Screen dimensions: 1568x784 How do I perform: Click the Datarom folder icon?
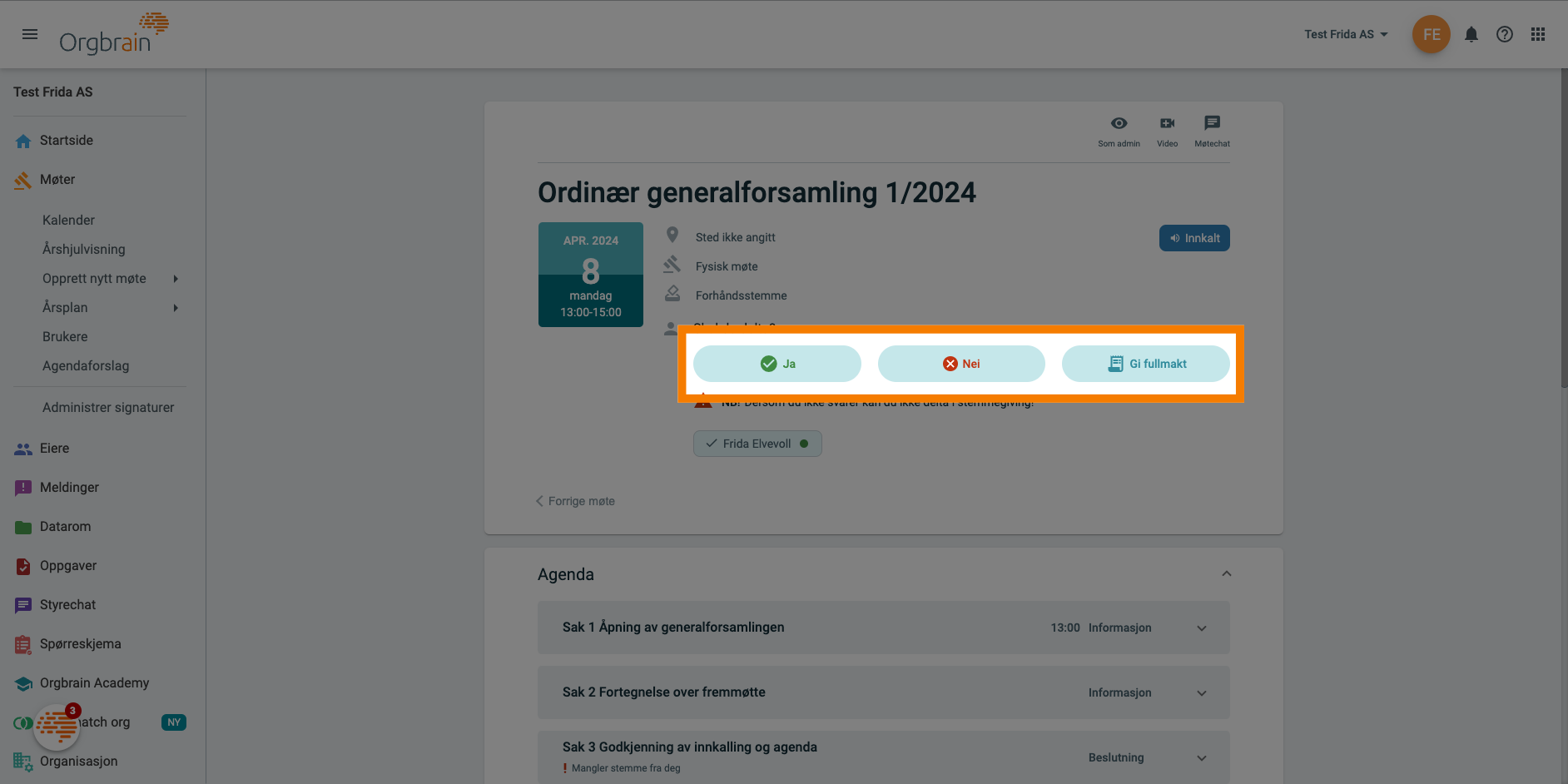click(23, 527)
